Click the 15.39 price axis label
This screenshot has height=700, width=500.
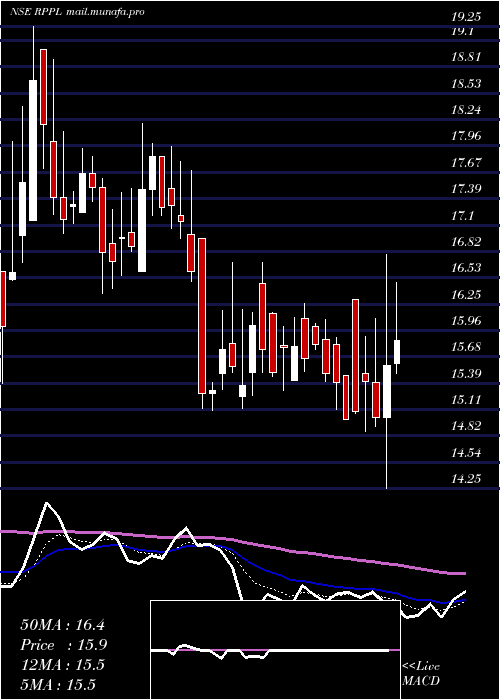[466, 373]
